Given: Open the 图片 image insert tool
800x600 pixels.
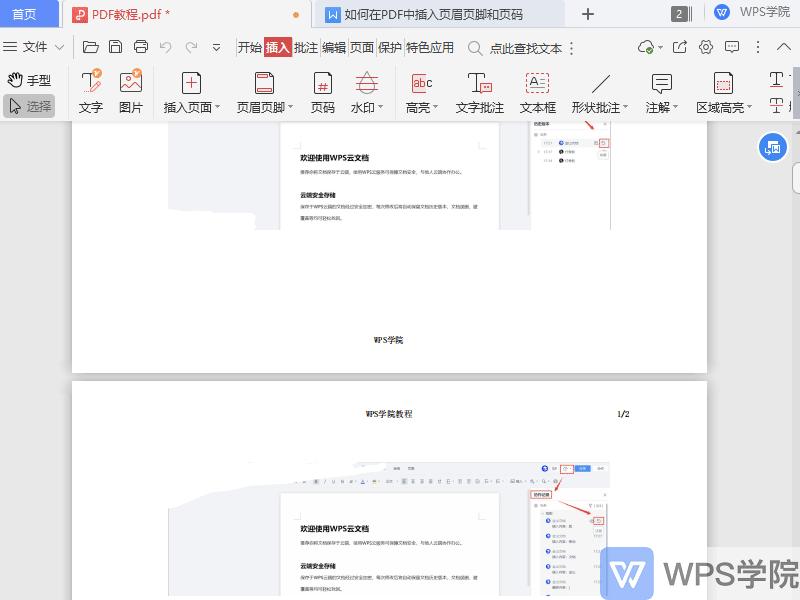Looking at the screenshot, I should (x=129, y=90).
